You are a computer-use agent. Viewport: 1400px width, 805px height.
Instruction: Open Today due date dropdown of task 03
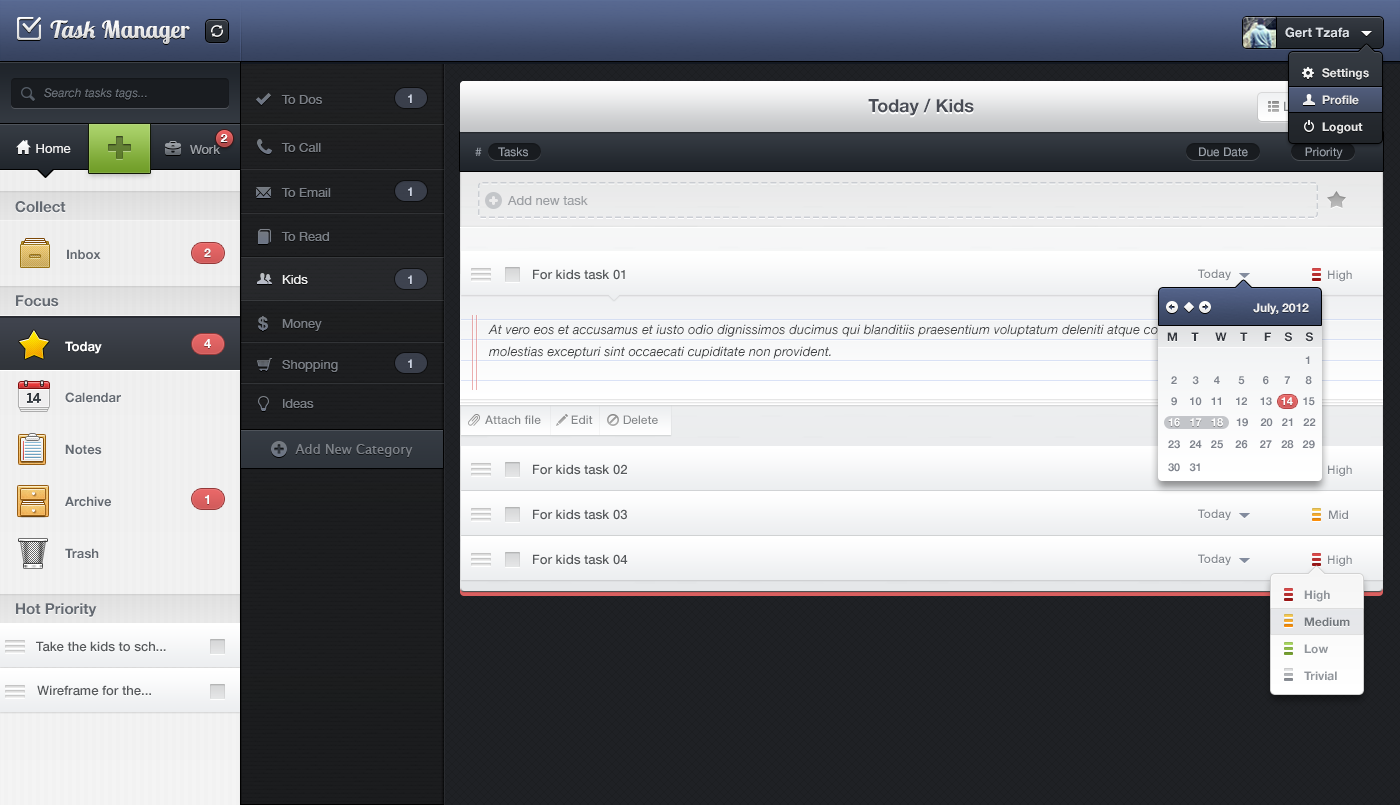[1224, 514]
